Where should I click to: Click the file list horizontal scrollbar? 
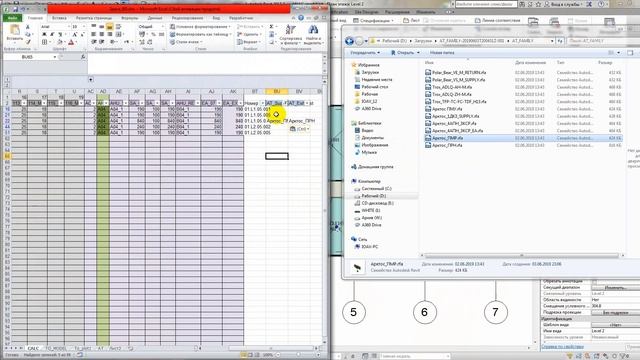(522, 256)
